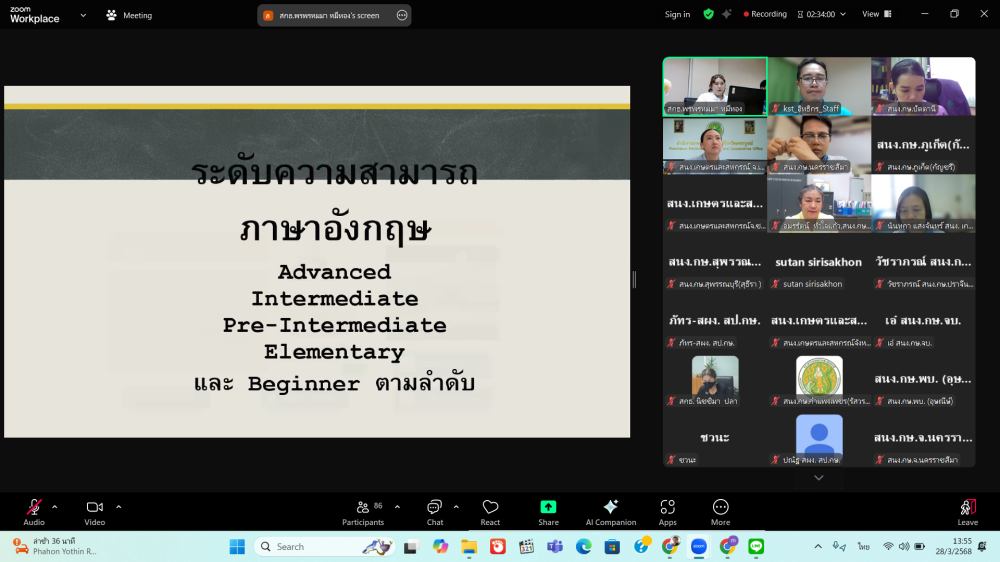
Task: Open the LINE app from the taskbar
Action: 756,547
